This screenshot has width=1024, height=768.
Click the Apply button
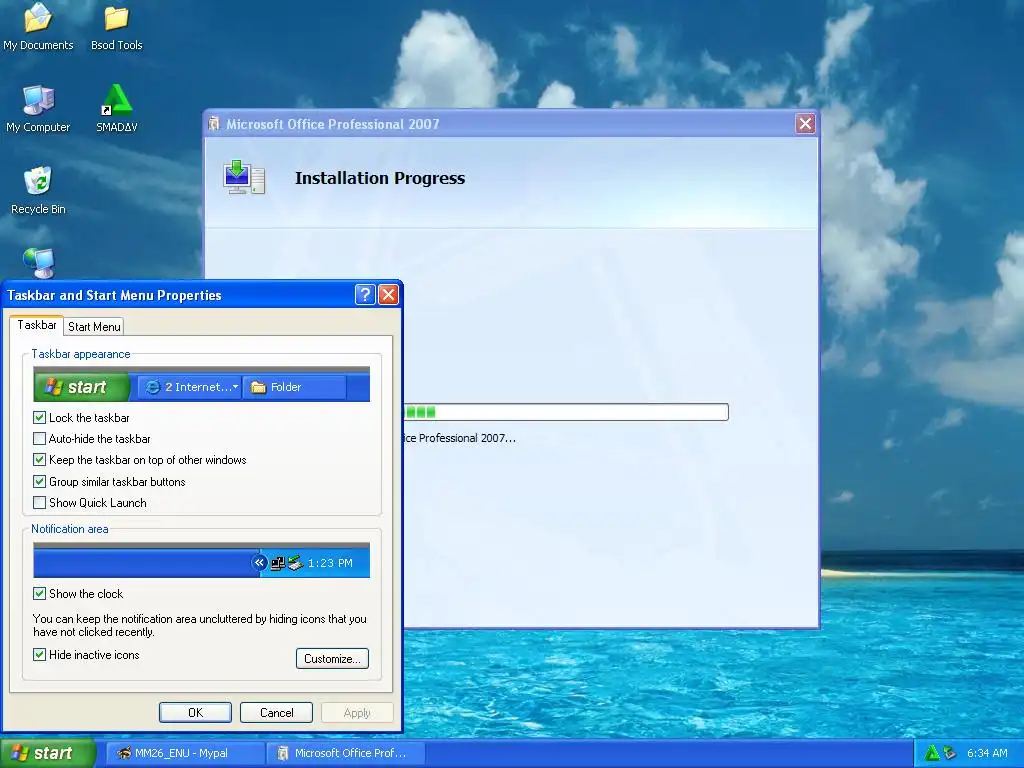tap(357, 712)
